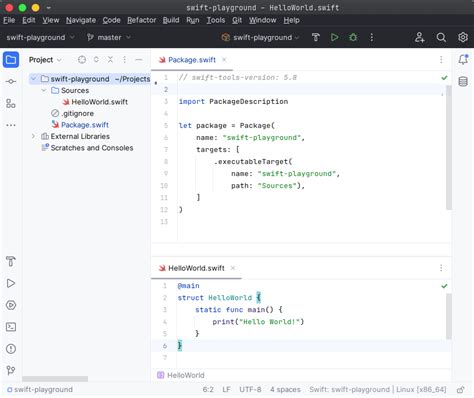Open the Run tool window in left sidebar

pos(11,283)
